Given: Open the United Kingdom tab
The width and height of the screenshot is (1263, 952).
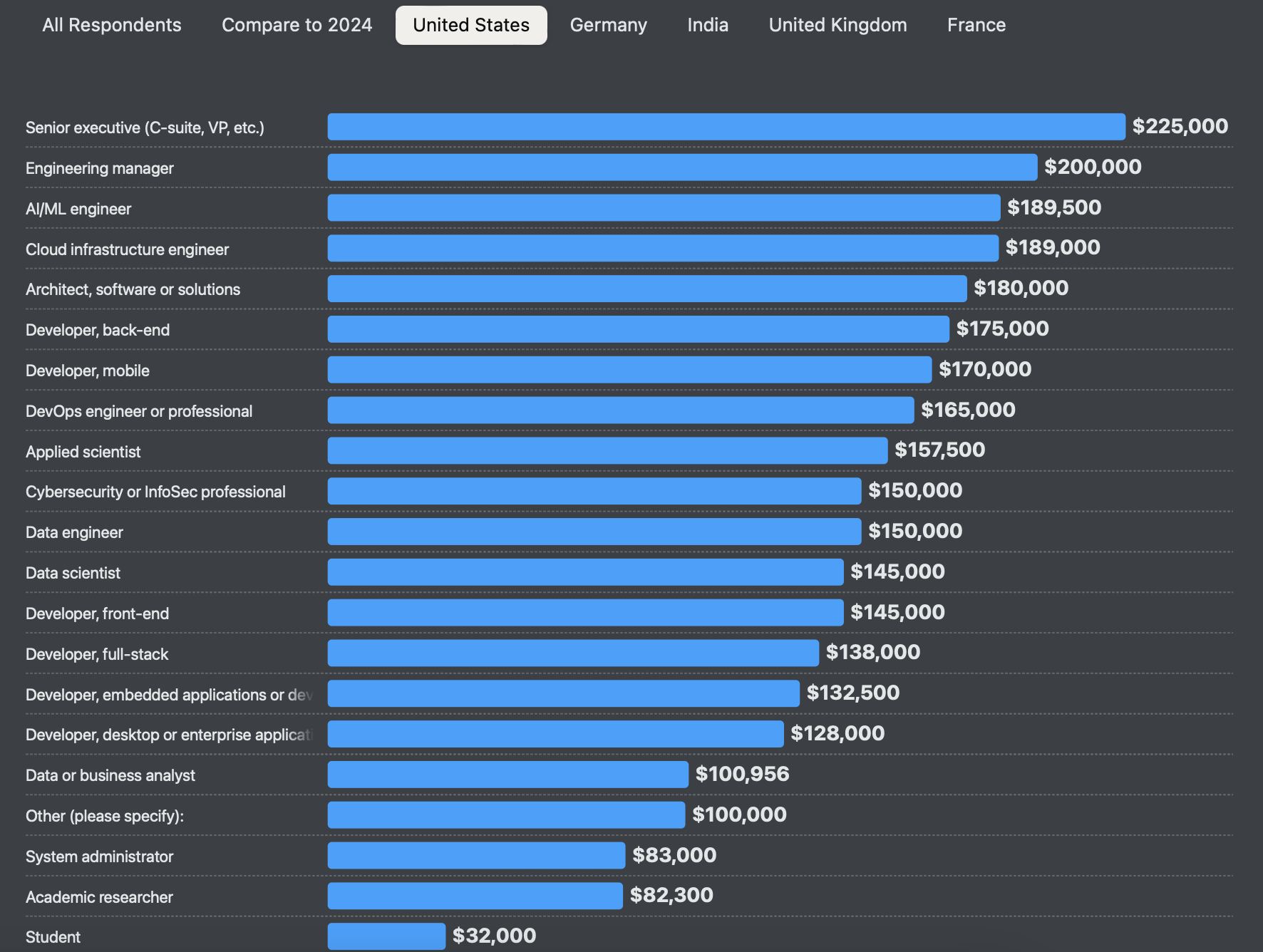Looking at the screenshot, I should [x=837, y=25].
